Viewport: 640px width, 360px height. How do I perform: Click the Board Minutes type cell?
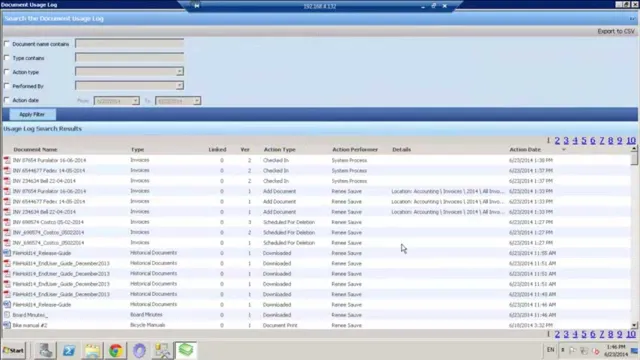146,315
